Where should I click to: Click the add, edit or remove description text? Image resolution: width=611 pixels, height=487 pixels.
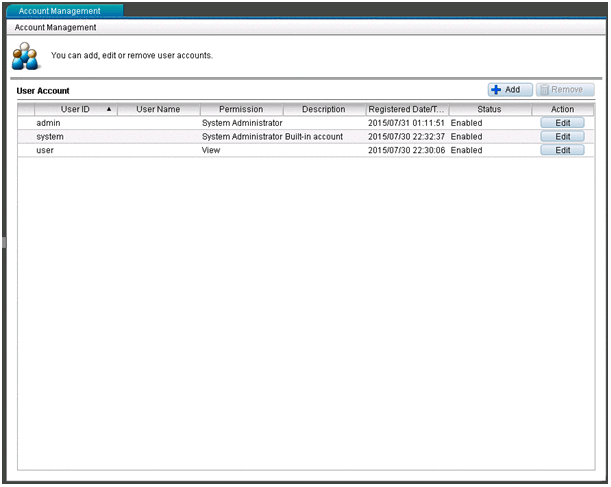[132, 56]
